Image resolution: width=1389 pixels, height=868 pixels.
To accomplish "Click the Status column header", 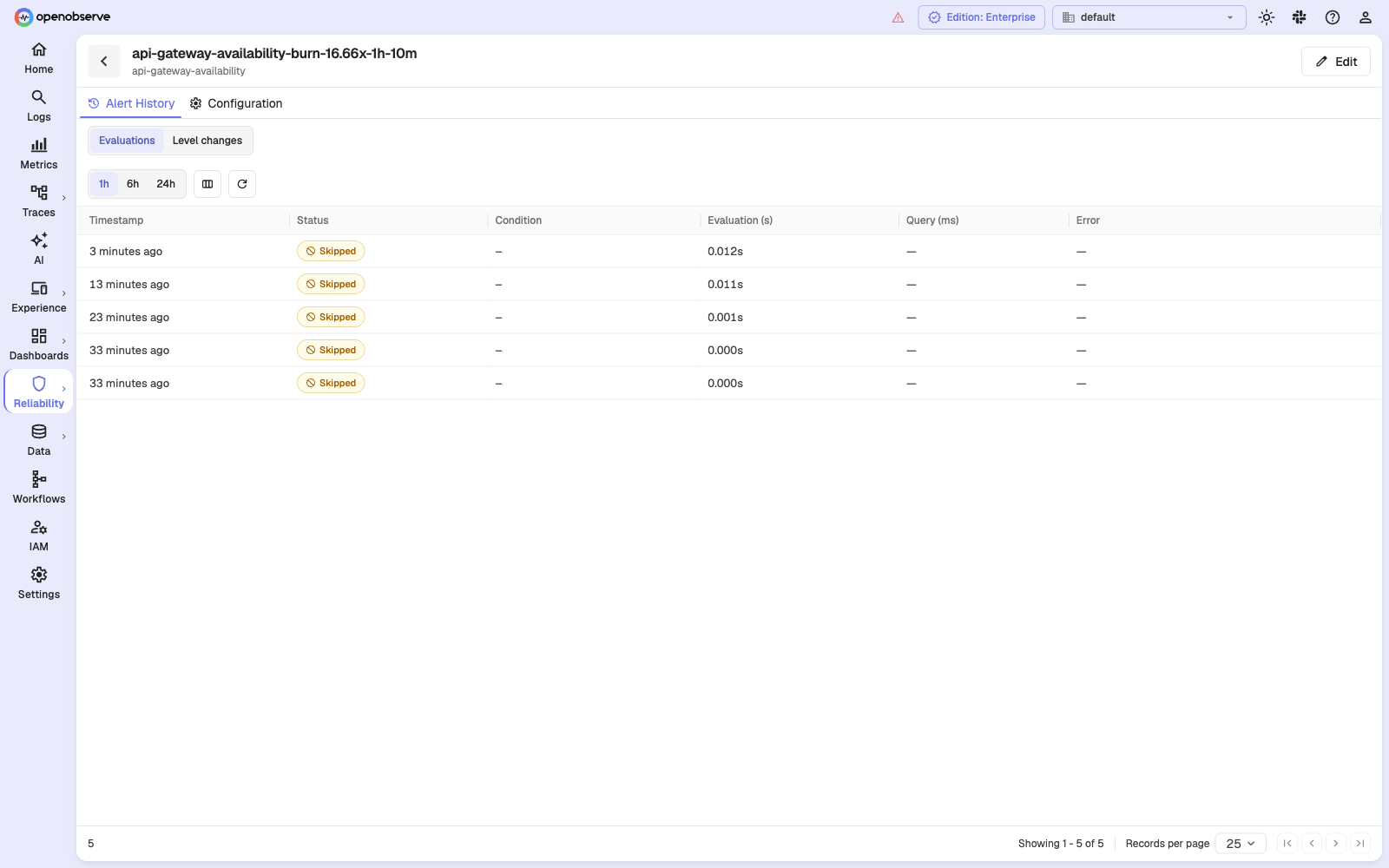I will 313,220.
